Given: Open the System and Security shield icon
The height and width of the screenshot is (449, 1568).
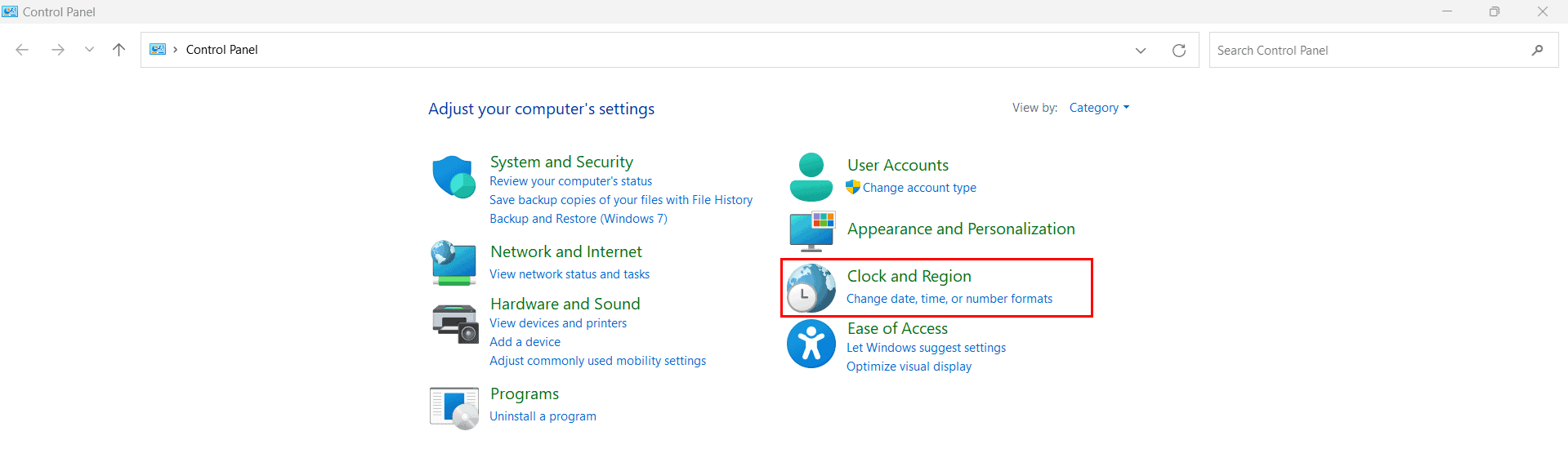Looking at the screenshot, I should [x=453, y=177].
